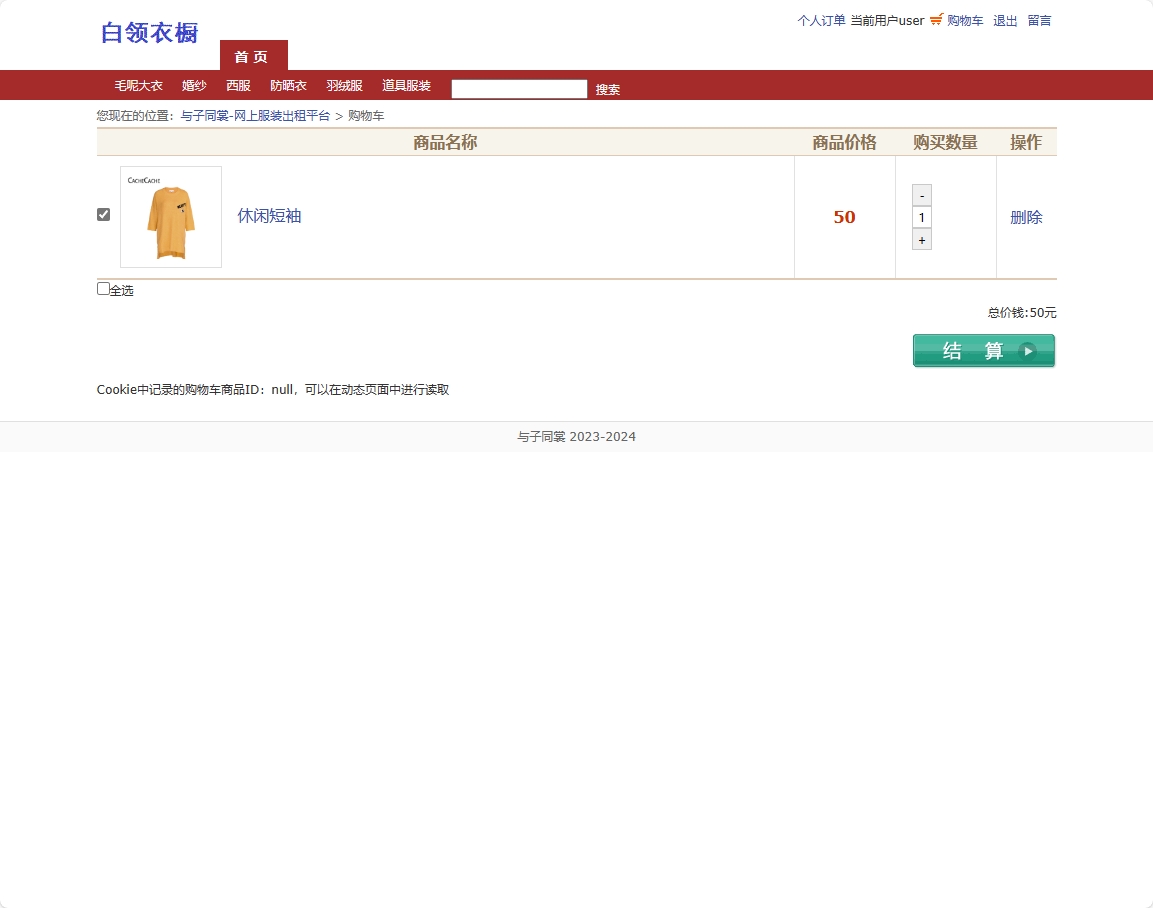Screen dimensions: 1153x908
Task: Open the 婚纱 category
Action: (x=194, y=85)
